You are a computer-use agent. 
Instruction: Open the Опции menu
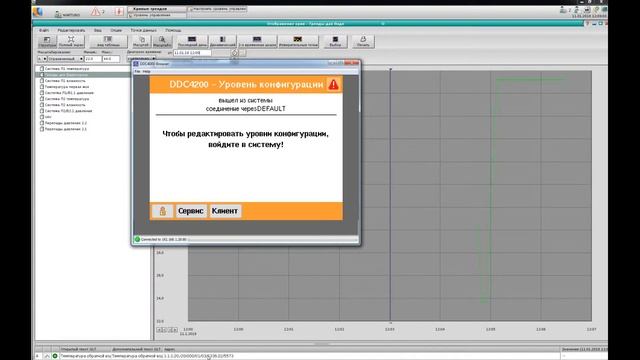(x=116, y=30)
